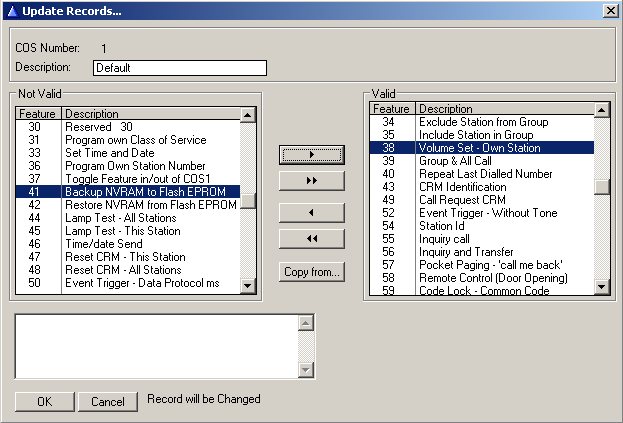623x423 pixels.
Task: Click the single left arrow move button
Action: [311, 213]
